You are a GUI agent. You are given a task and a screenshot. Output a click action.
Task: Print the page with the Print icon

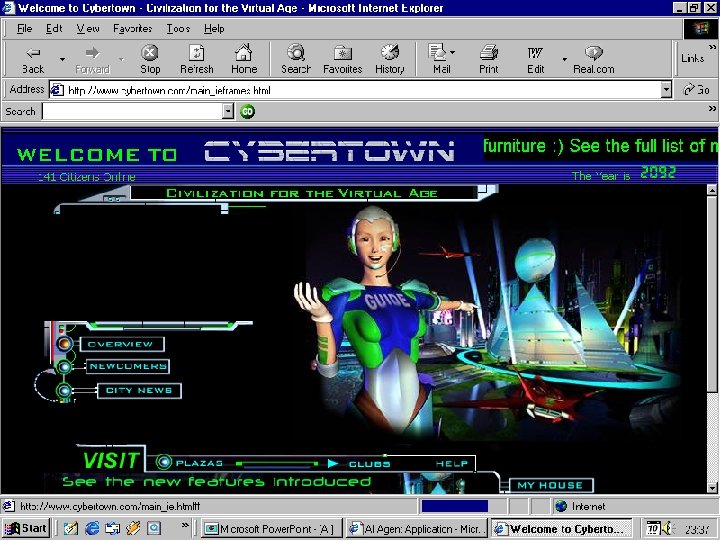pos(489,60)
